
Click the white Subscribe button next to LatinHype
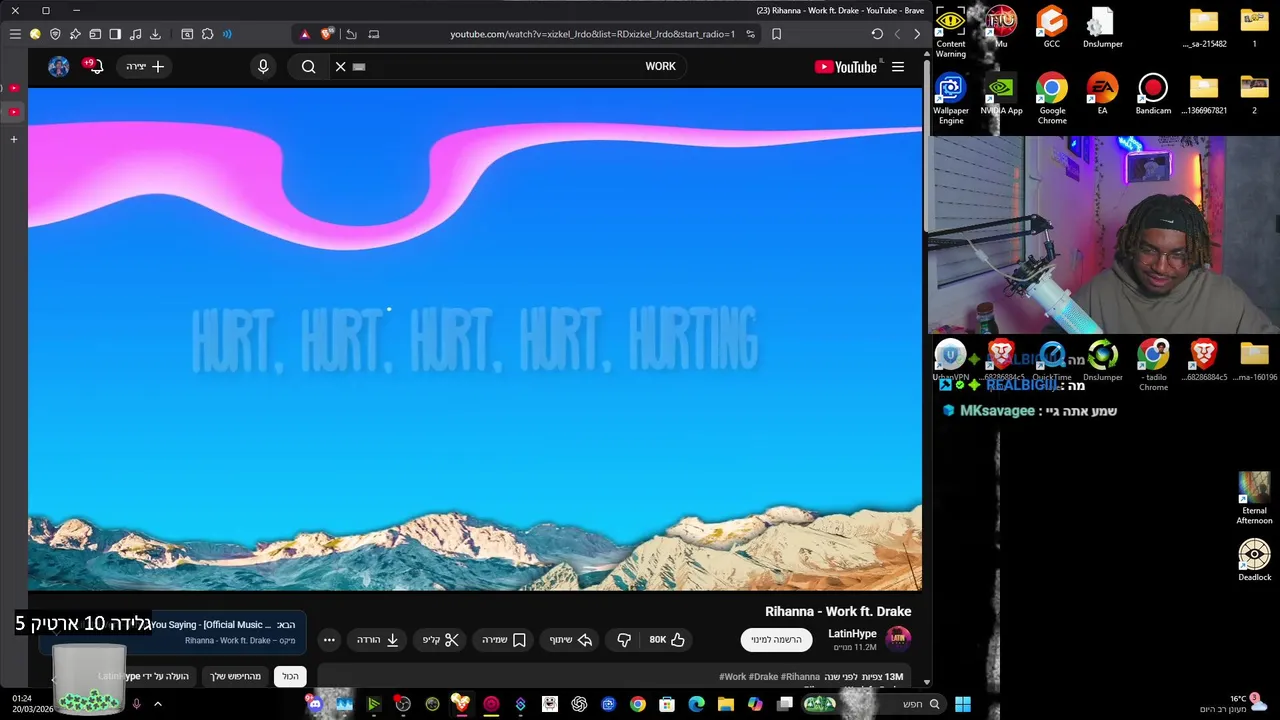tap(777, 640)
